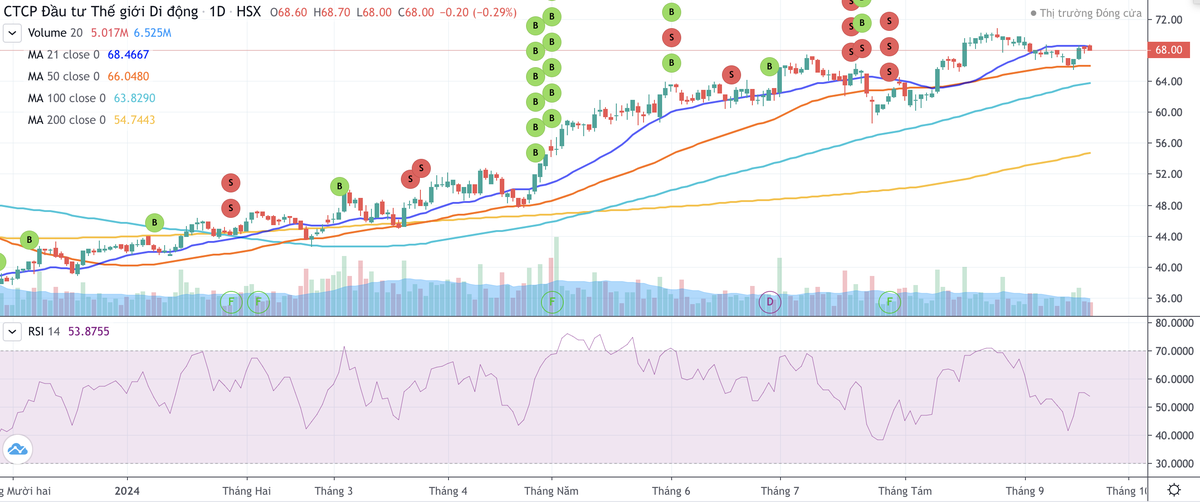Click the first B marker near Tháng Mười hai
Screen dimensions: 1200x502
[x=29, y=240]
